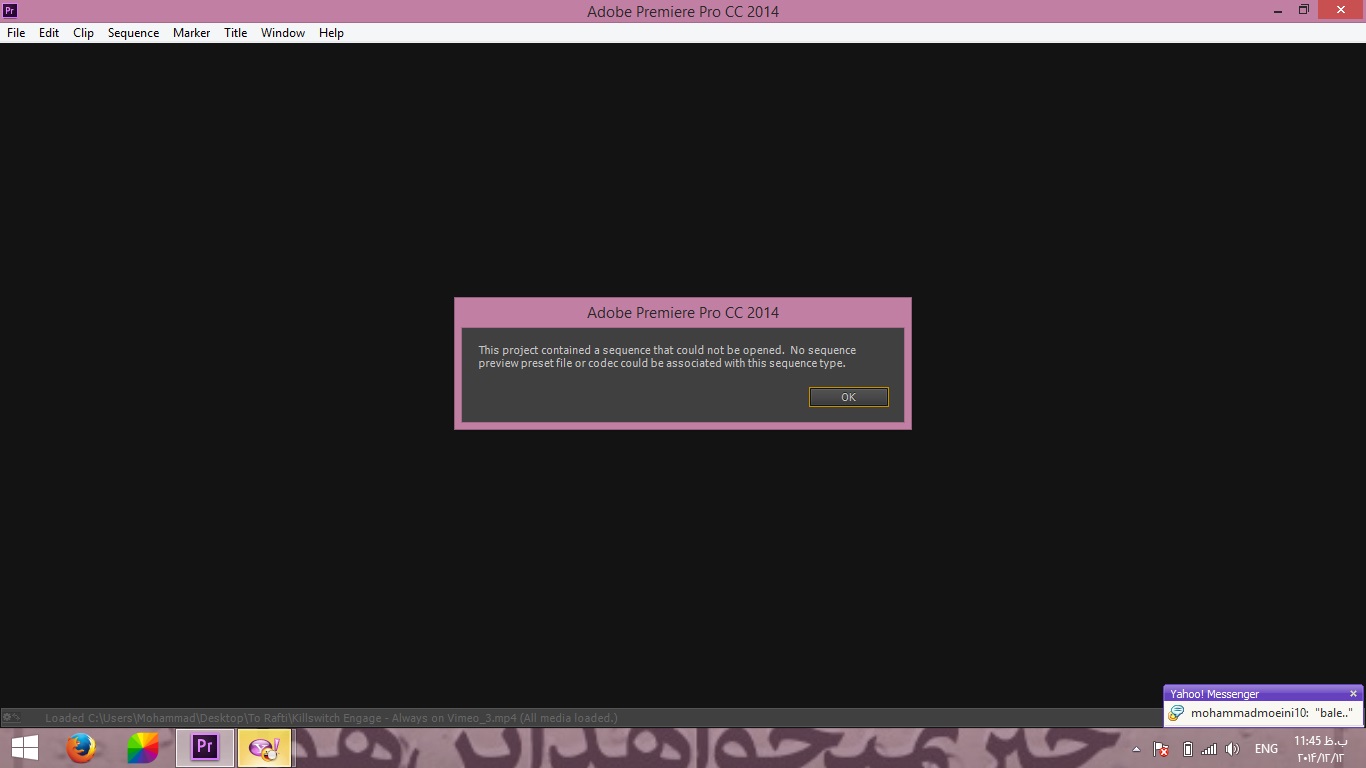The height and width of the screenshot is (768, 1366).
Task: Click the battery status tray icon
Action: (x=1187, y=749)
